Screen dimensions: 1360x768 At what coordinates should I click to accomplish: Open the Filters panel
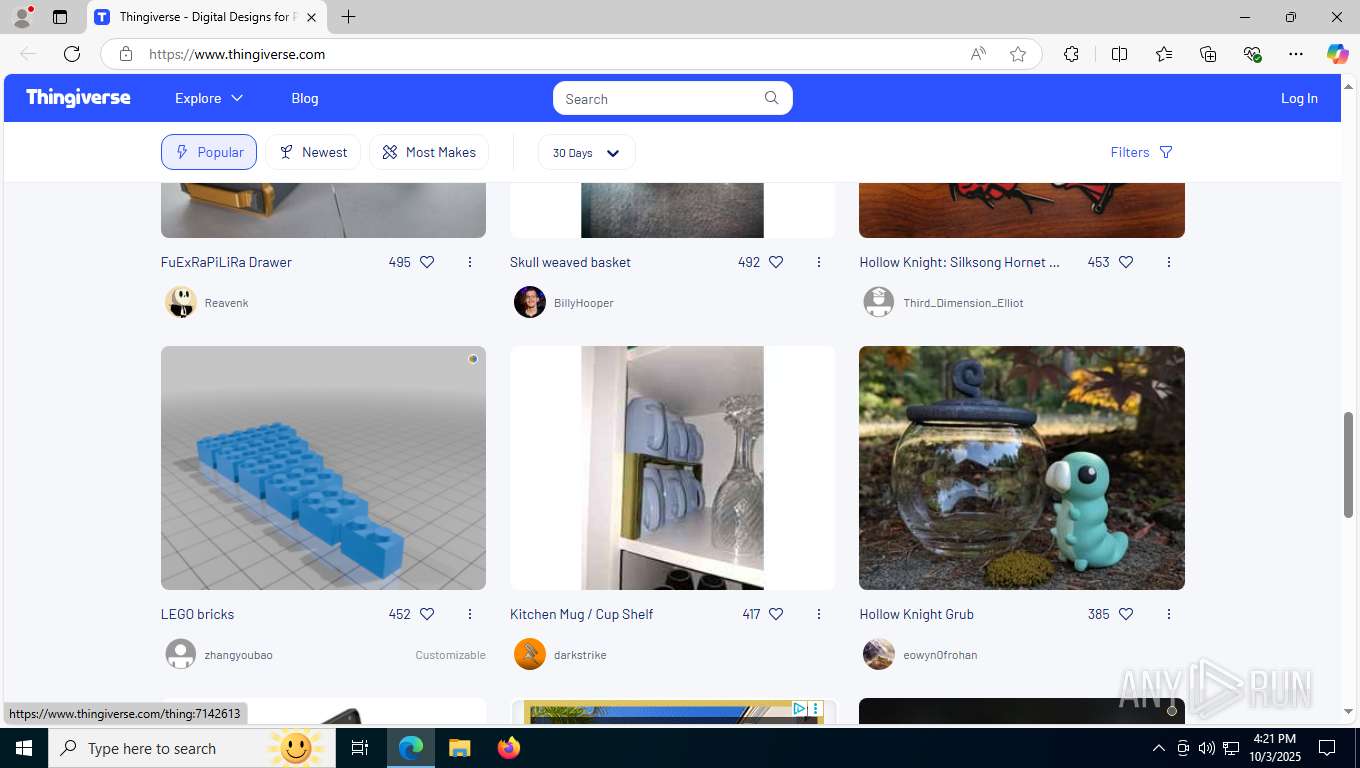pos(1141,152)
